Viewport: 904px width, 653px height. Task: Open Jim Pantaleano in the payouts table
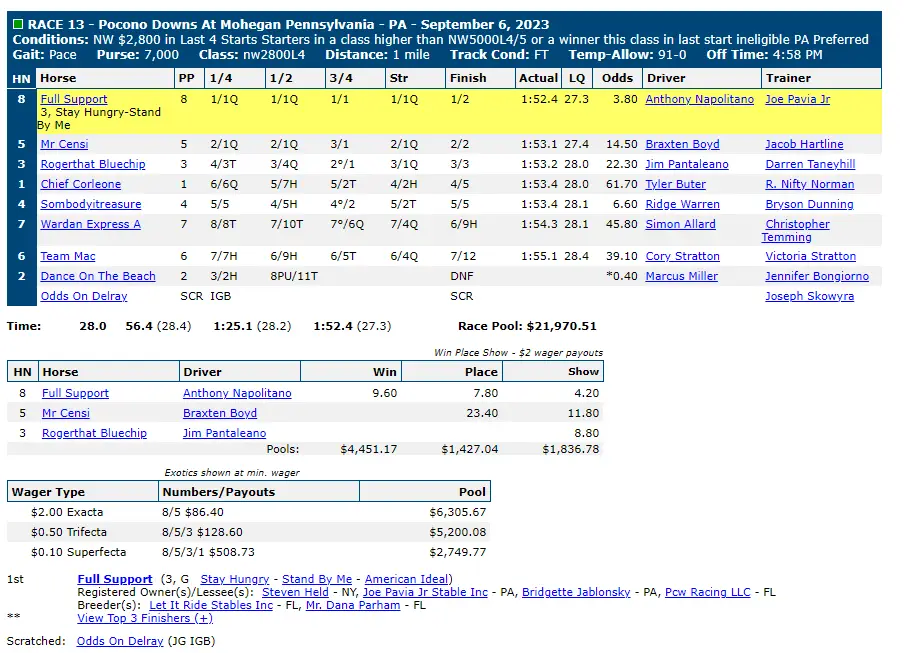point(224,433)
